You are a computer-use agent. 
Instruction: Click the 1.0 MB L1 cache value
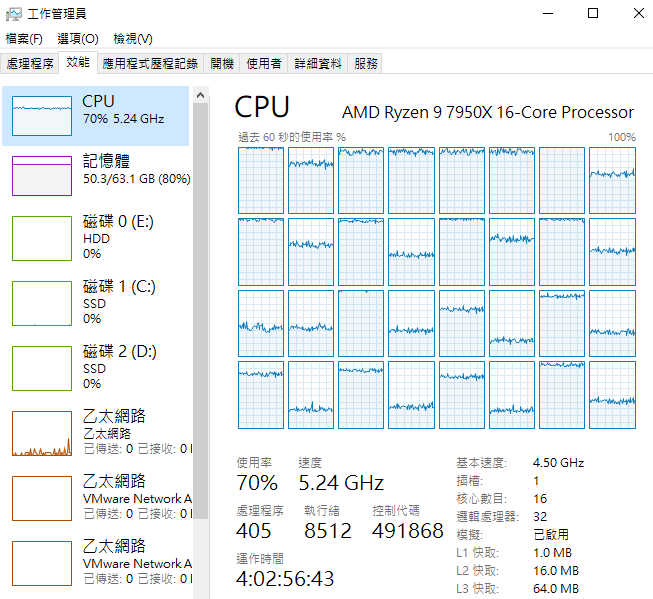coord(553,553)
